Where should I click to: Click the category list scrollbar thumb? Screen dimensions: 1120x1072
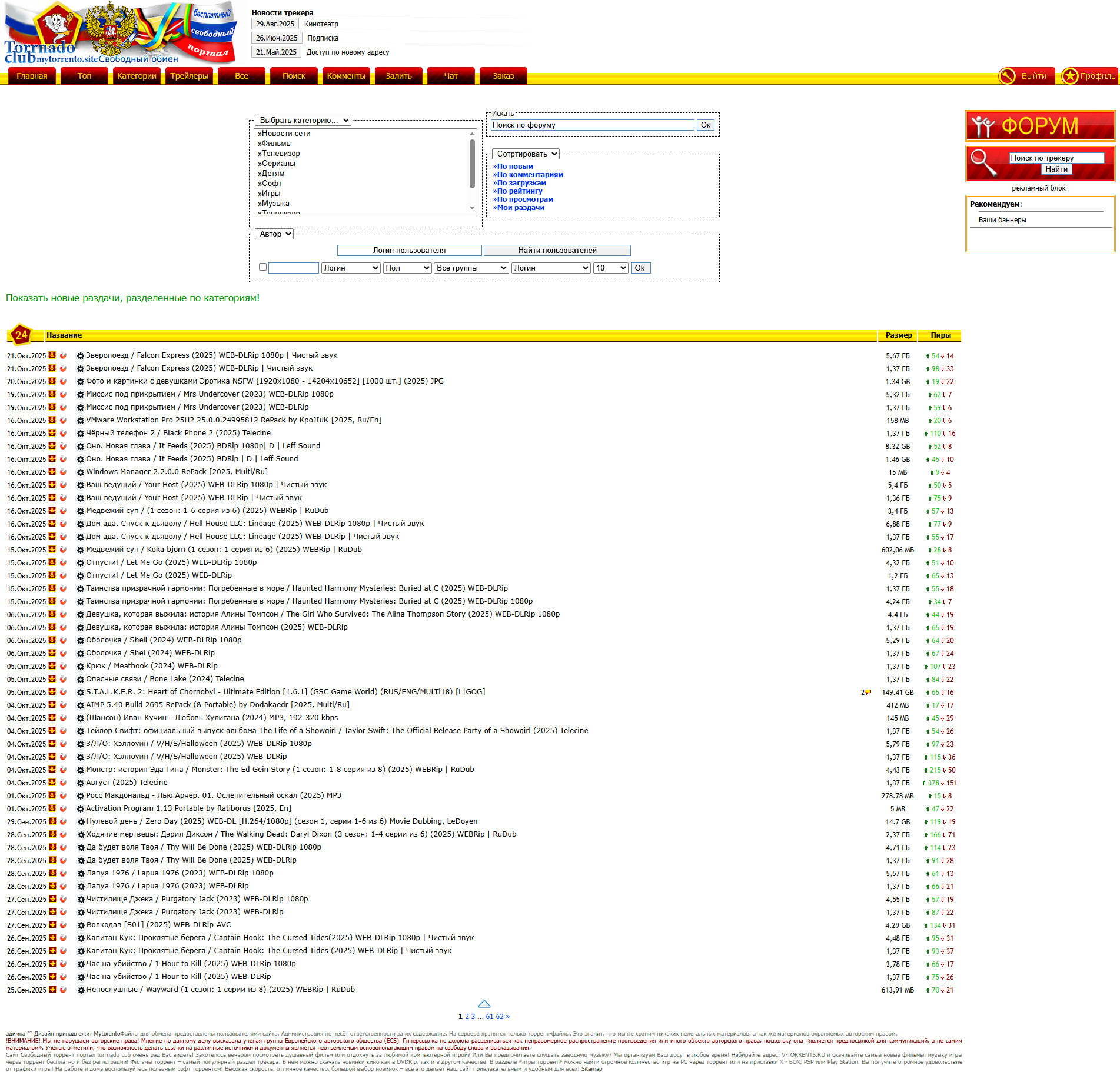[472, 164]
